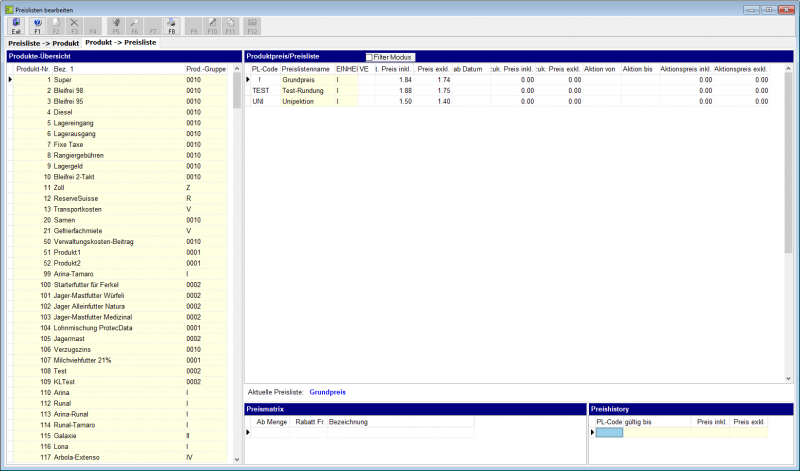Viewport: 800px width, 471px height.
Task: Select product row Rangiergebühren
Action: (x=120, y=155)
